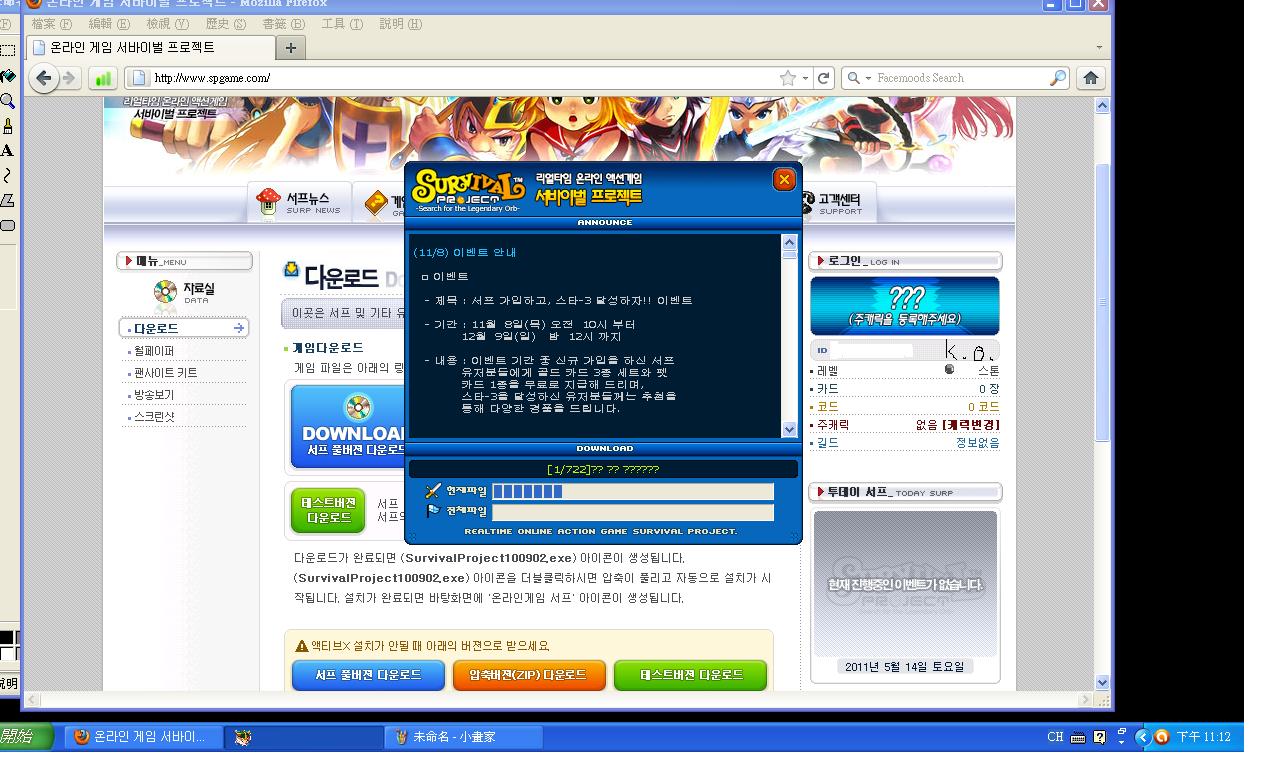The height and width of the screenshot is (768, 1280).
Task: Open the 書籤 menu
Action: tap(283, 24)
